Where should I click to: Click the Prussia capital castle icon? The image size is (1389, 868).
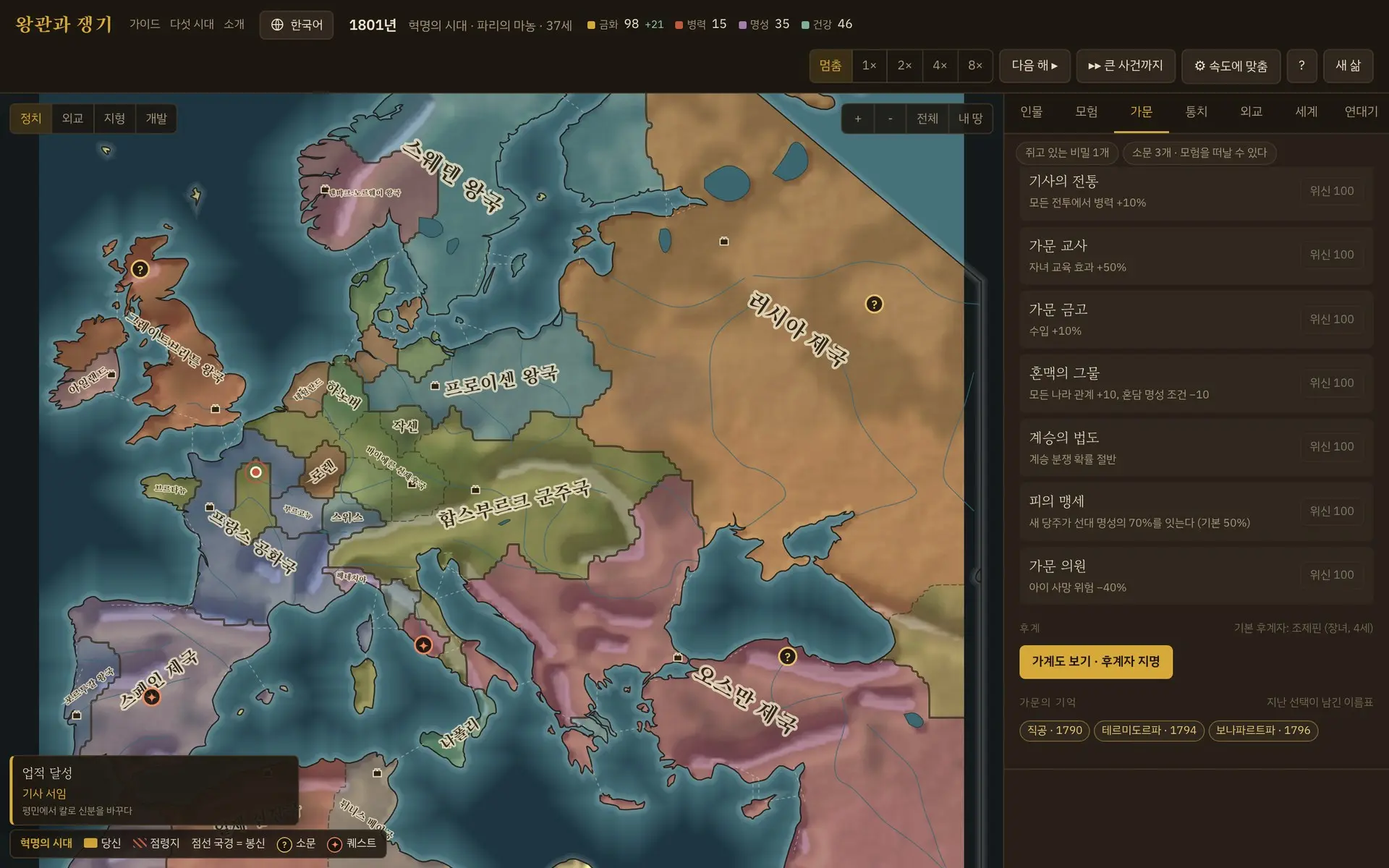(x=435, y=386)
